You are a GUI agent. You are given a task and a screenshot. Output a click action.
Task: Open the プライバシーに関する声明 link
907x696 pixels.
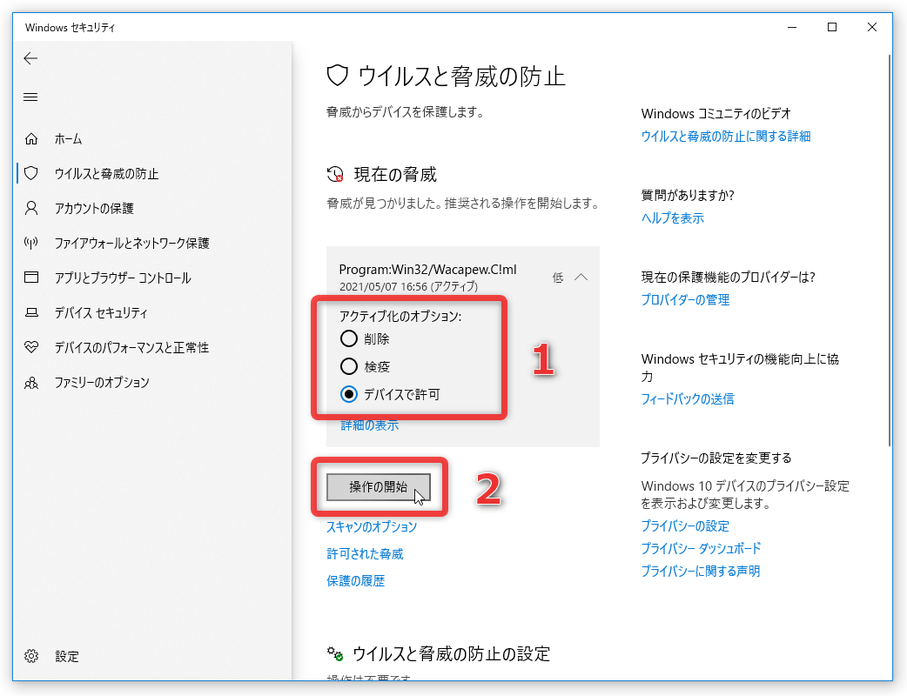pyautogui.click(x=700, y=571)
